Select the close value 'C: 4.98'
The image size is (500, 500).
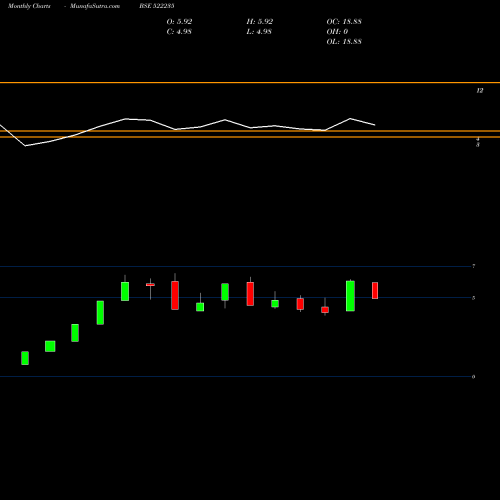(x=179, y=32)
